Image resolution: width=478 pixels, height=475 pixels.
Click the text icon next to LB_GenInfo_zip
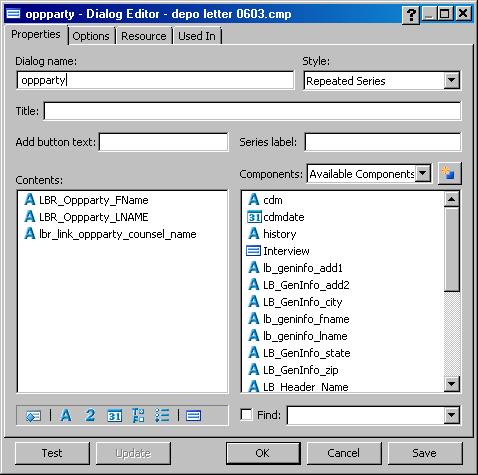(254, 370)
